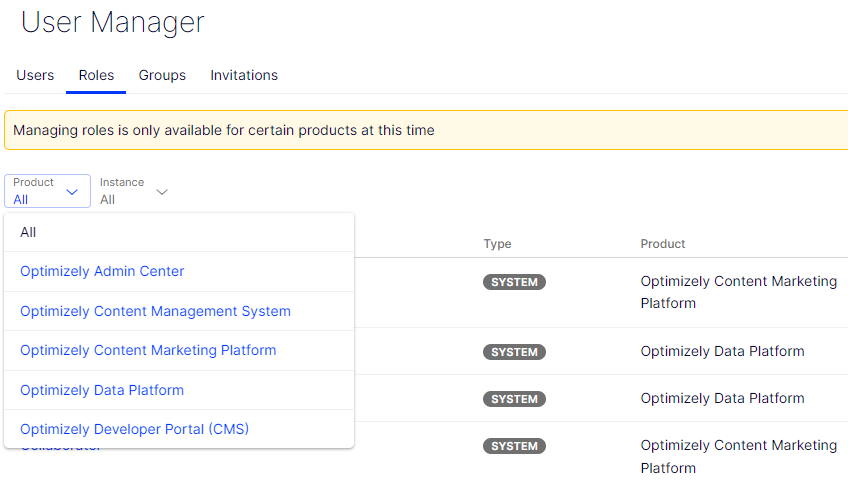
Task: Switch to the Groups tab
Action: 162,75
